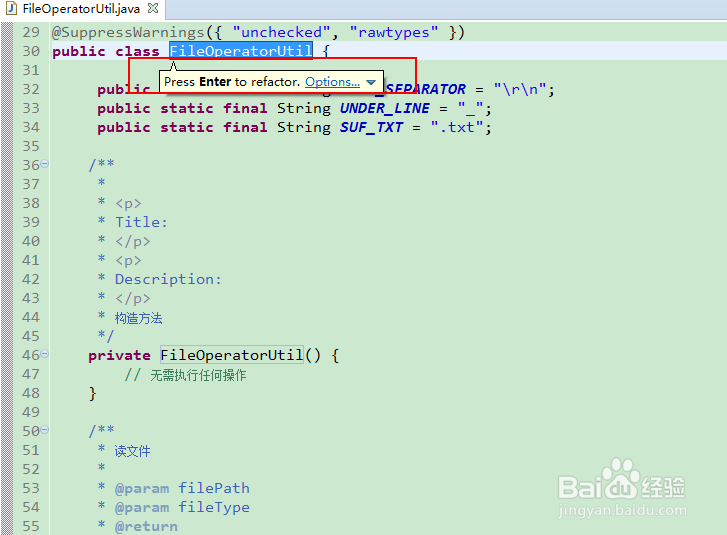Click the "\r\n" string literal
The height and width of the screenshot is (535, 727).
coord(521,89)
